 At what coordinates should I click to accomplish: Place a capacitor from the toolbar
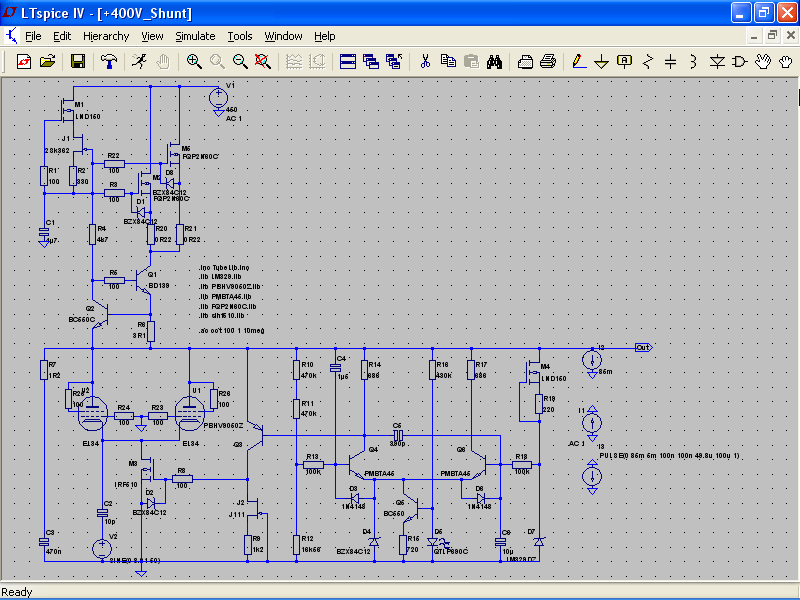coord(670,62)
